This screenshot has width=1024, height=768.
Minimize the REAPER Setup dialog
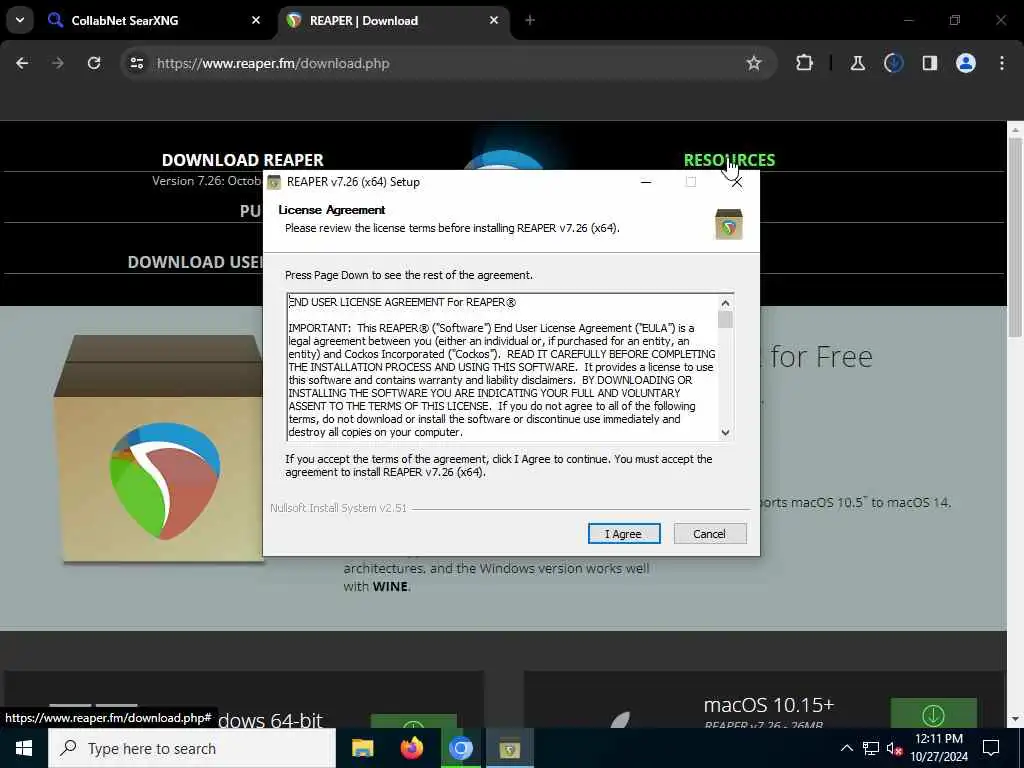pos(646,182)
